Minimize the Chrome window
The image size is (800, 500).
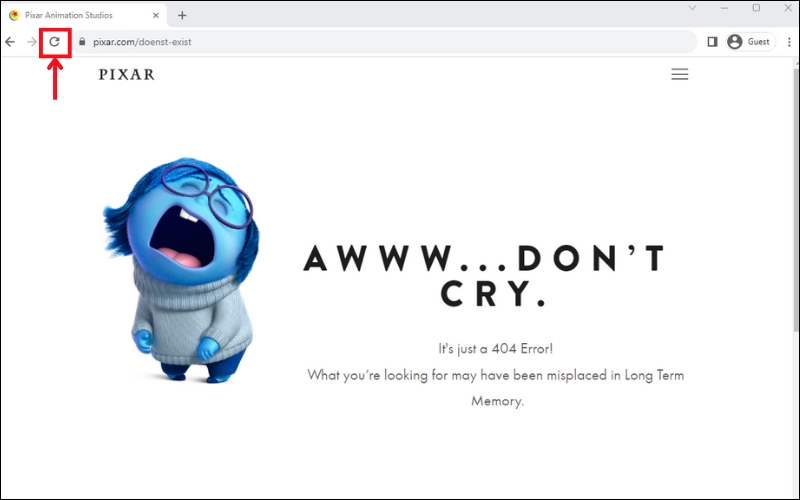724,8
